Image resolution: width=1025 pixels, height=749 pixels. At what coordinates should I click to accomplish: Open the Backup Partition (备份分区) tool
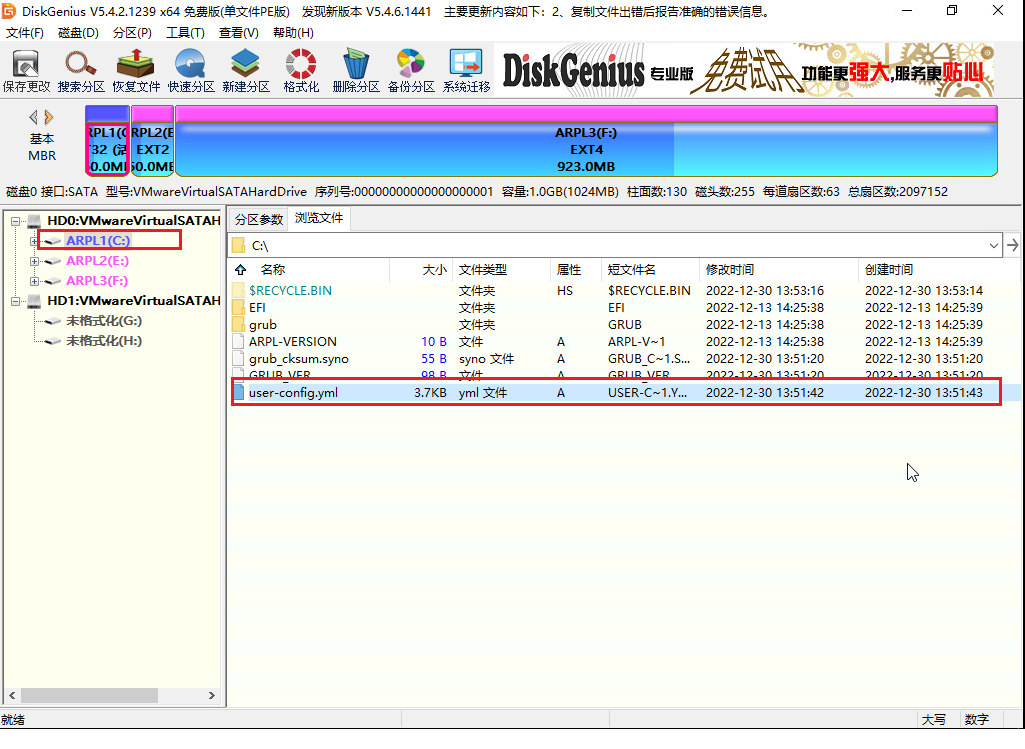pos(411,71)
